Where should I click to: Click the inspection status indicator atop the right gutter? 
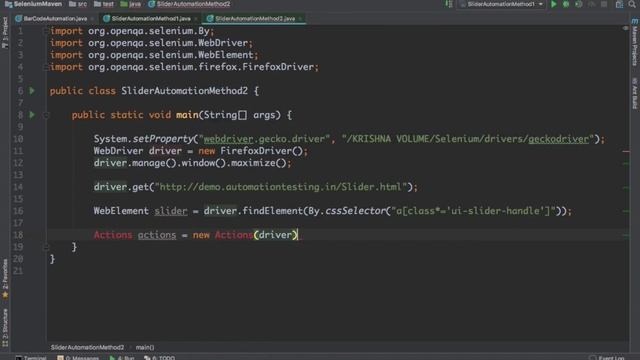[x=625, y=28]
